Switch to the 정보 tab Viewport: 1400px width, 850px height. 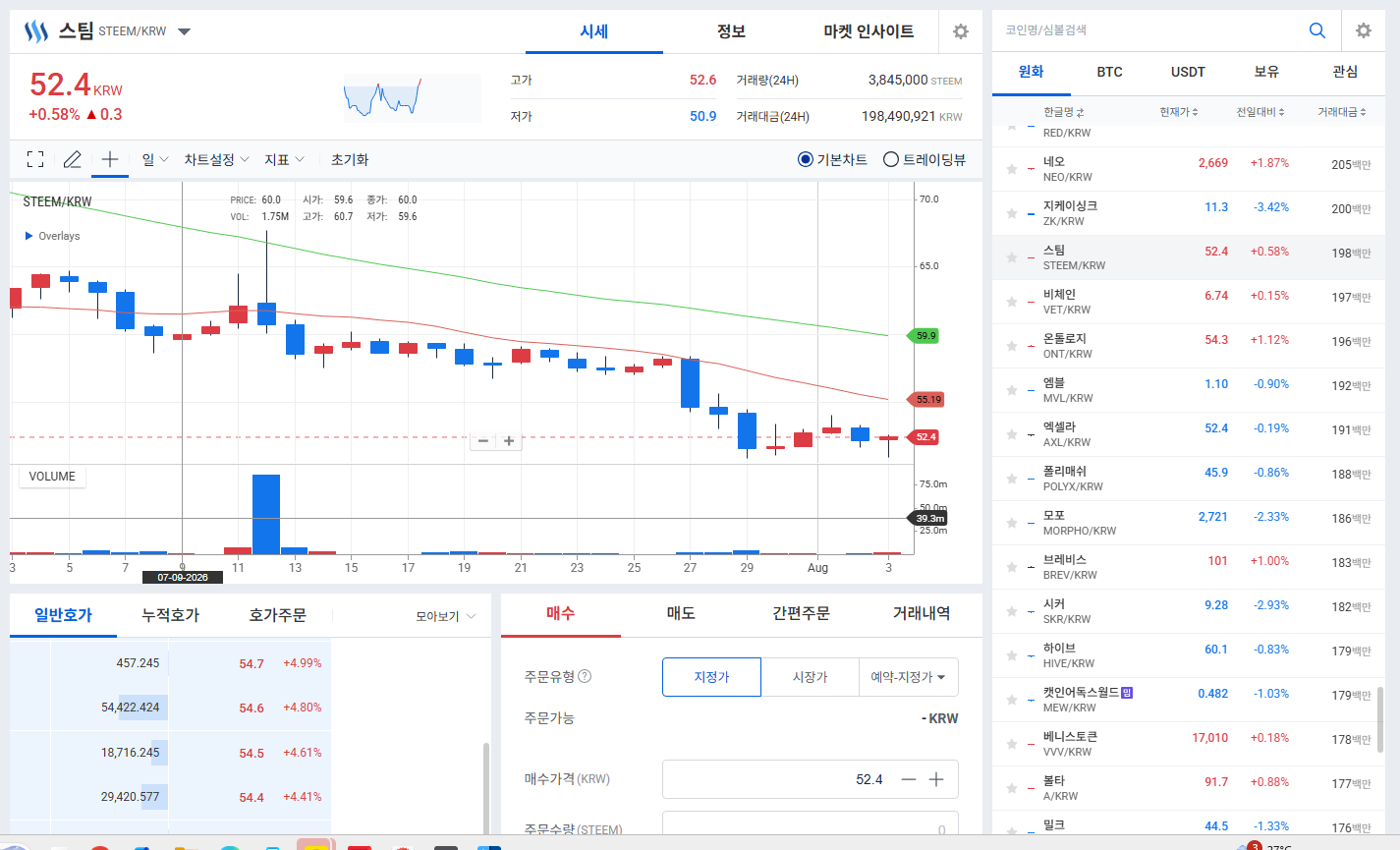(731, 31)
